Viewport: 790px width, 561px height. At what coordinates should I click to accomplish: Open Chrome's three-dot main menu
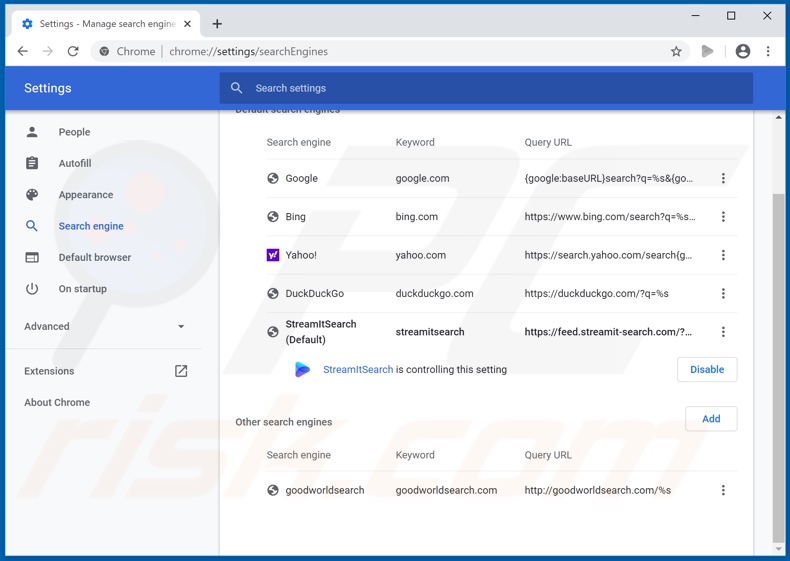tap(768, 51)
